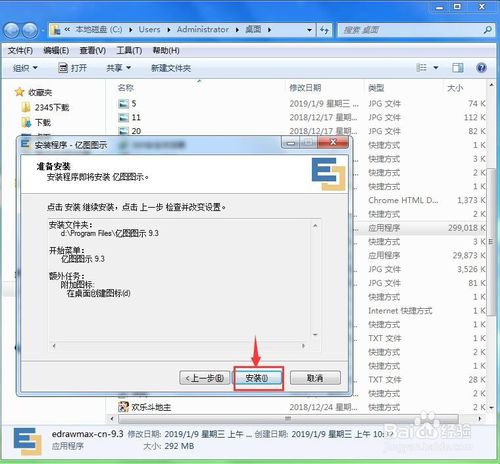The image size is (500, 464).
Task: Expand the arrow after Administrator breadcrumb
Action: pyautogui.click(x=237, y=30)
